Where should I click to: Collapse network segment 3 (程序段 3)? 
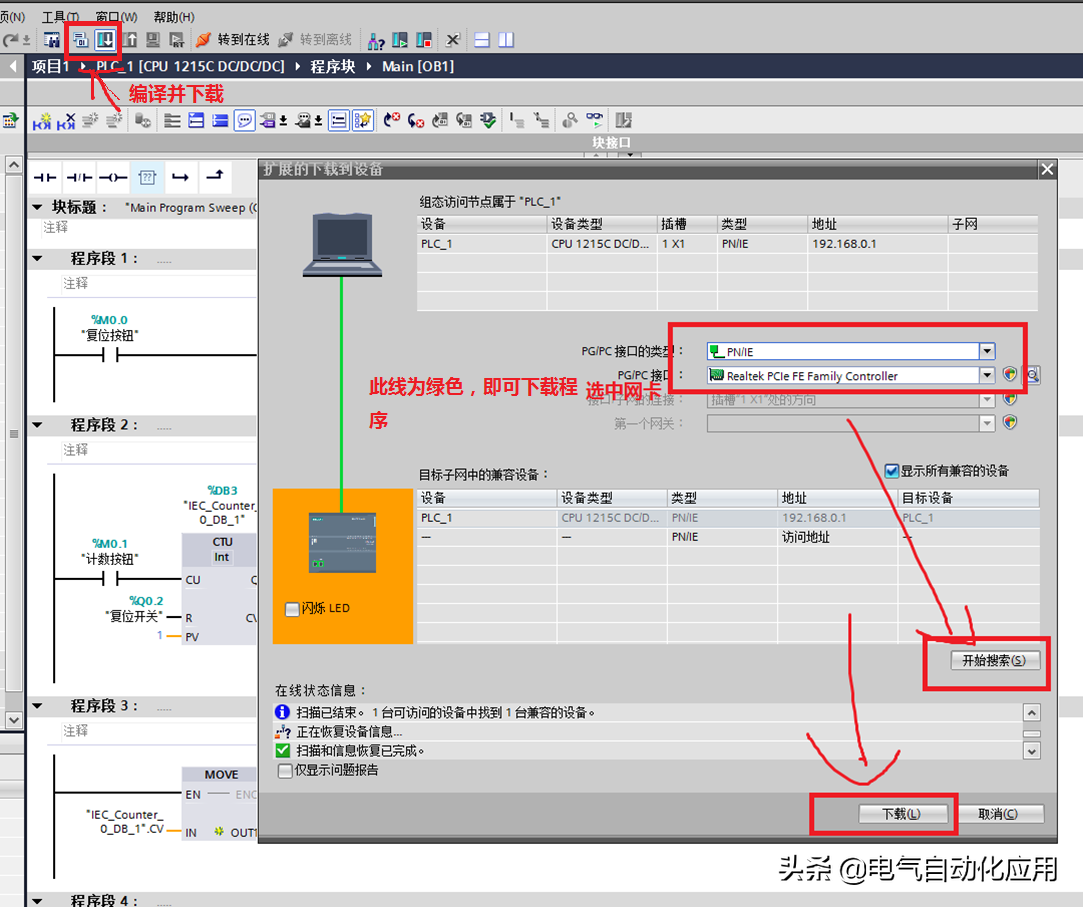point(37,706)
